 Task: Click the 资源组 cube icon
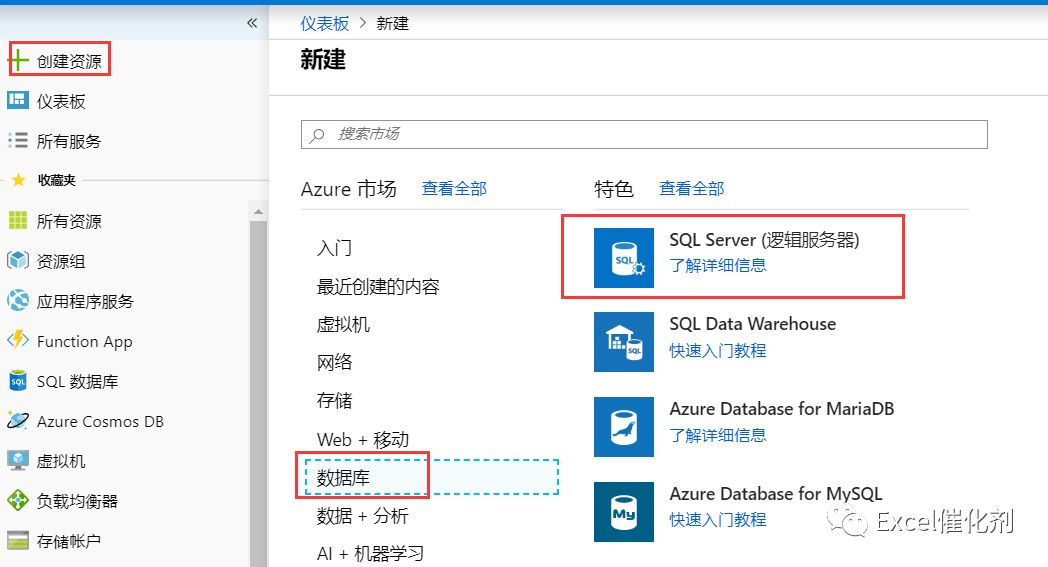[x=17, y=260]
